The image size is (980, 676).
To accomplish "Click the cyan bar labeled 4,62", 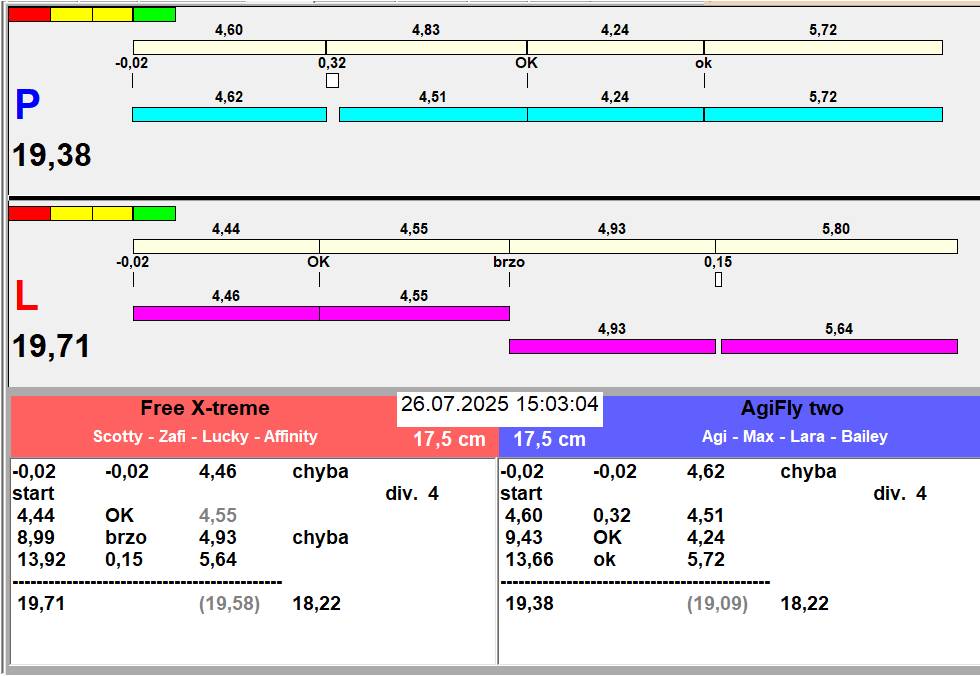I will tap(229, 114).
